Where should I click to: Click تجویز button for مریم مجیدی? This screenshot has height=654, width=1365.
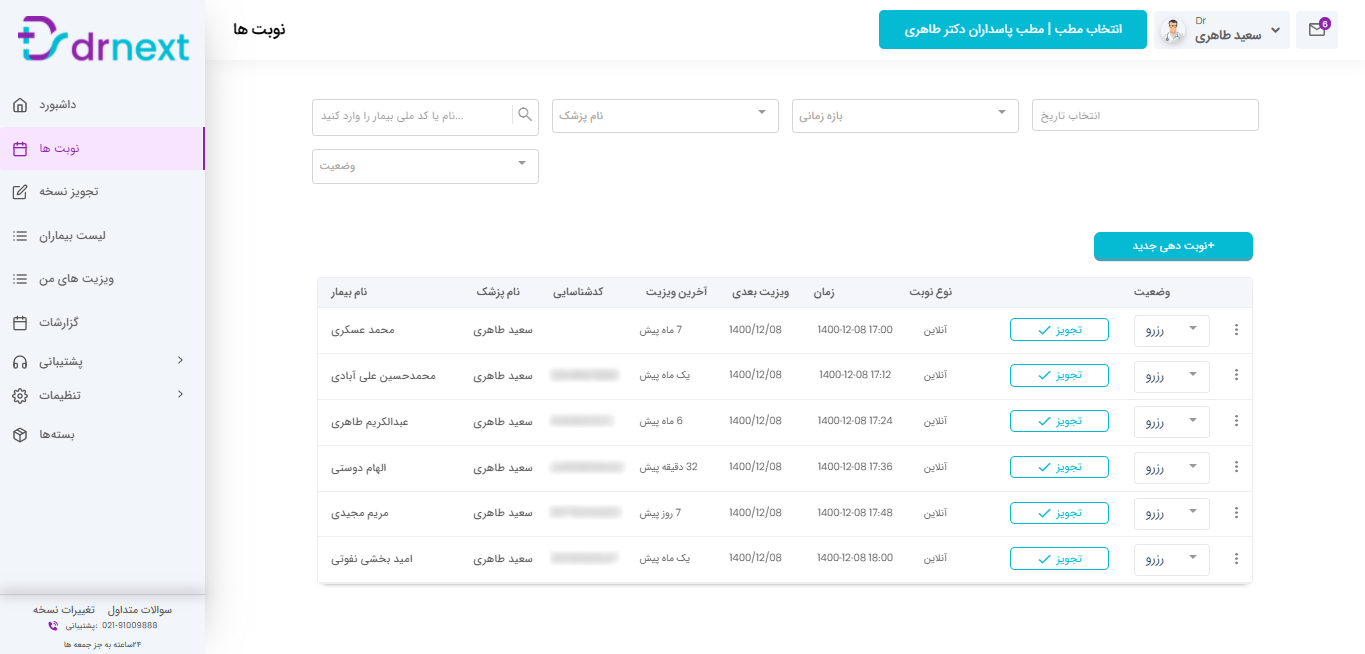[1059, 513]
